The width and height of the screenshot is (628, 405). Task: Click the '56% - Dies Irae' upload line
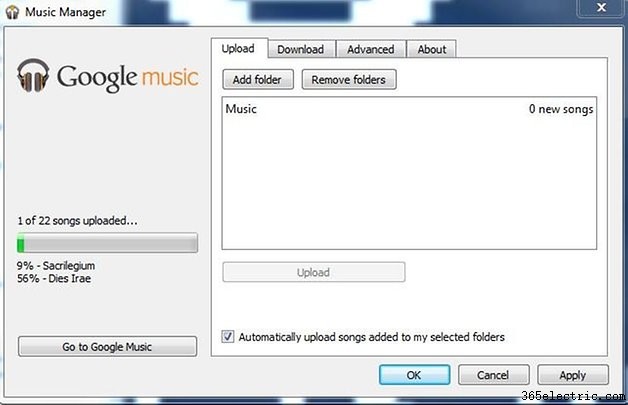pyautogui.click(x=54, y=278)
